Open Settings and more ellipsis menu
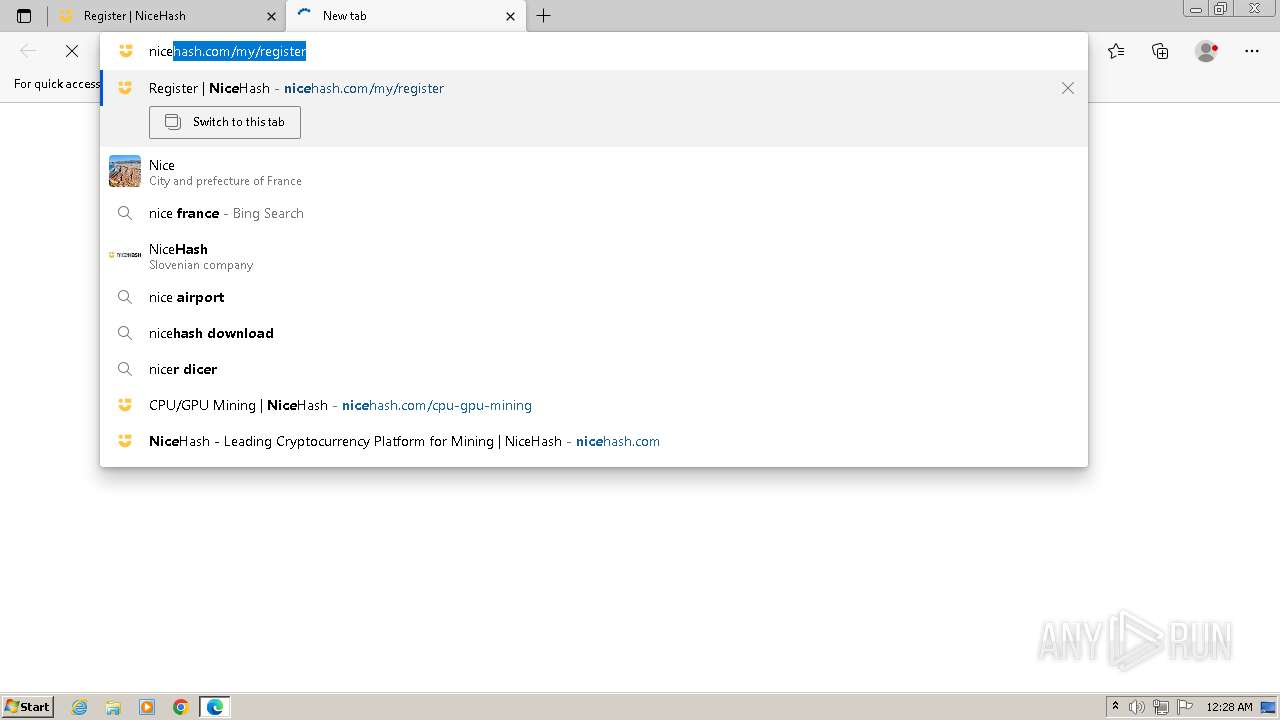The image size is (1280, 720). (1252, 51)
